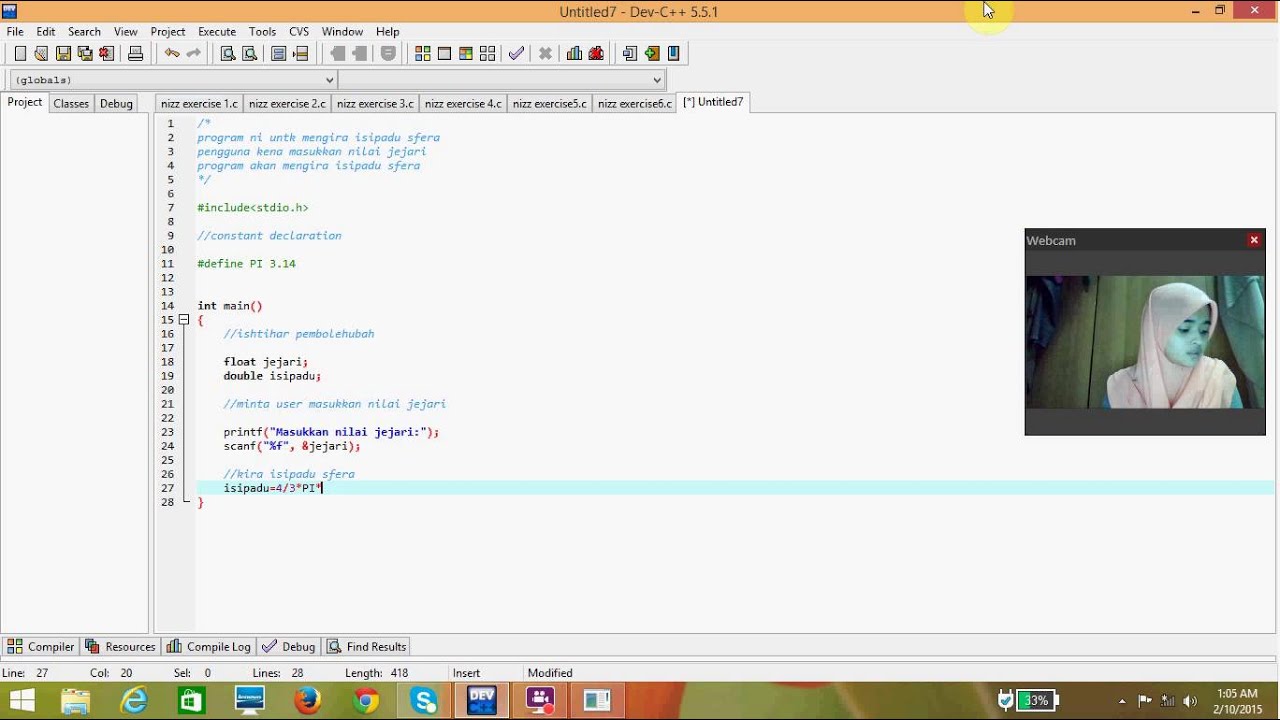Open the Tools menu
Screen dimensions: 1280x720
pyautogui.click(x=262, y=32)
